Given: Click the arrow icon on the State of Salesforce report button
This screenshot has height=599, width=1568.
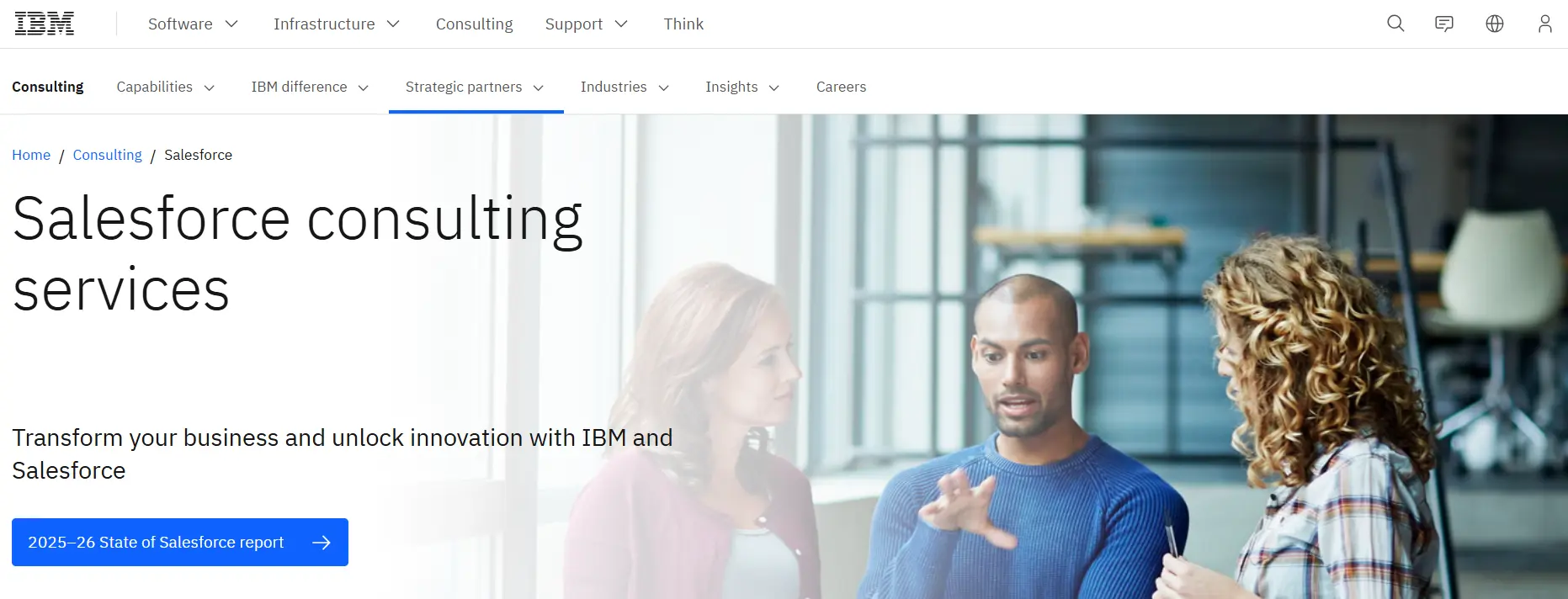Looking at the screenshot, I should point(322,543).
